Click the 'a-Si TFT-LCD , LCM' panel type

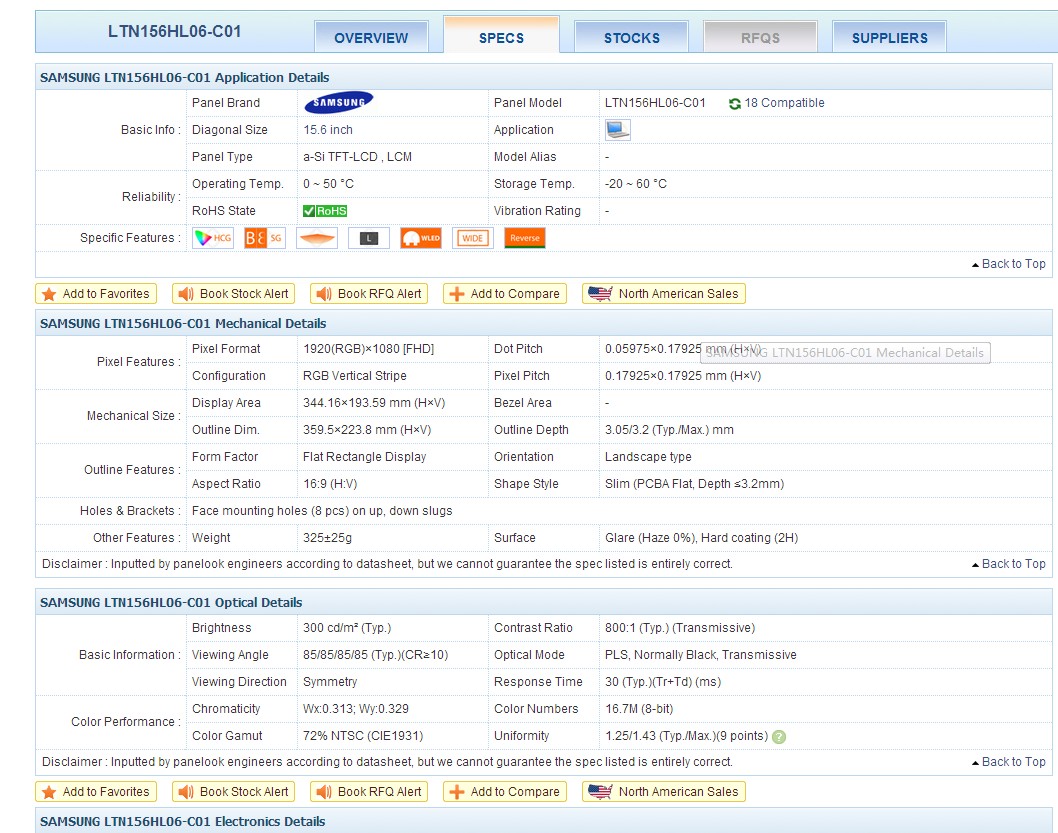[x=358, y=156]
